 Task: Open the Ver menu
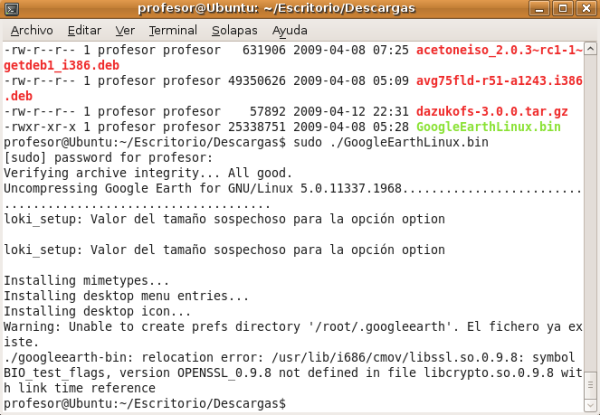[125, 30]
